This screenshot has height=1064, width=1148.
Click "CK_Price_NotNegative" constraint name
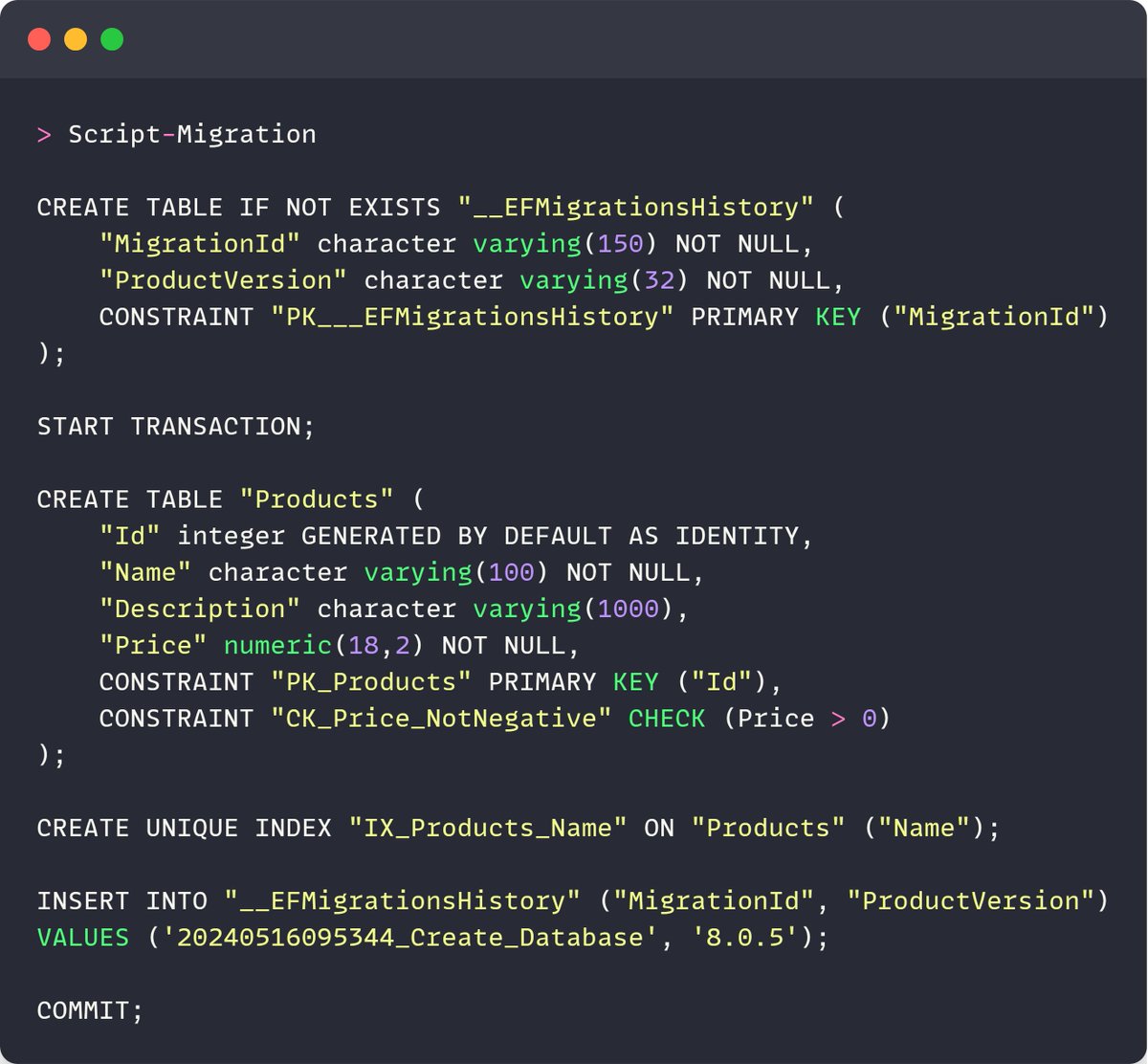[441, 718]
